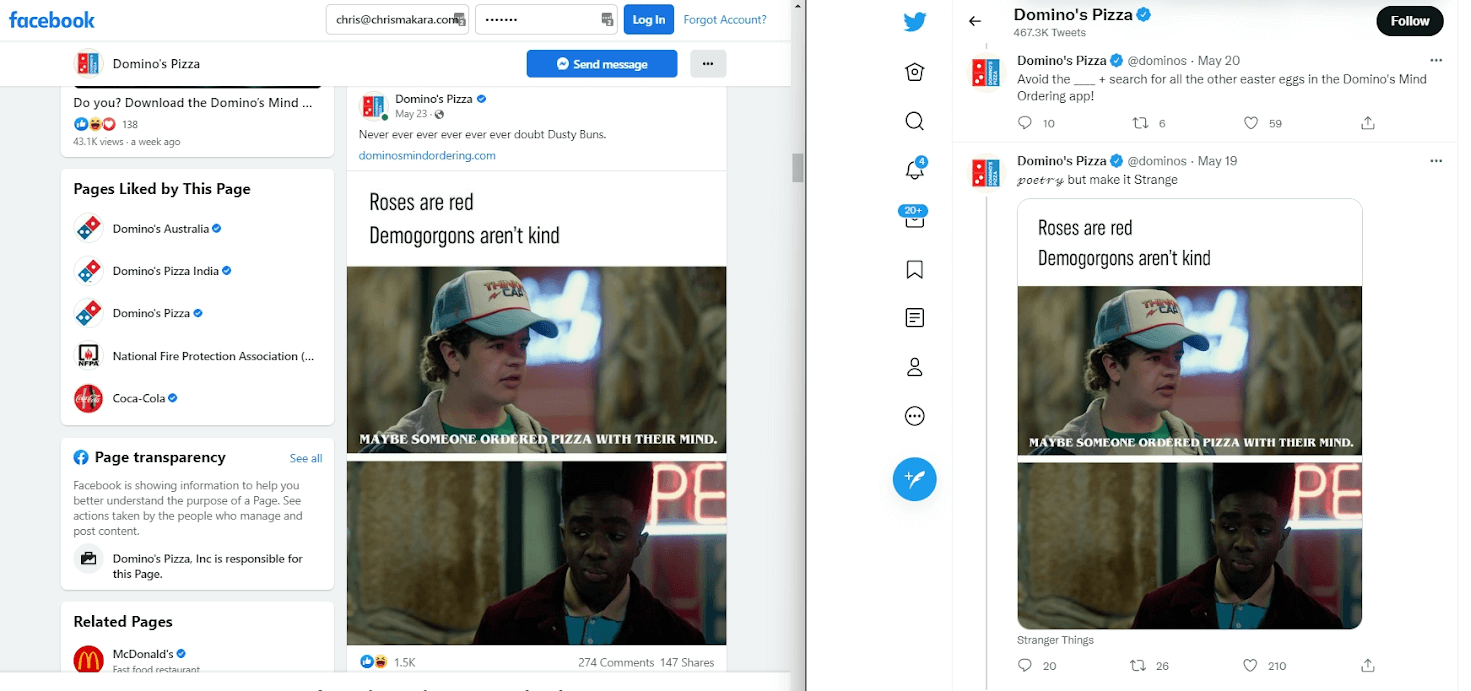Reply to the May 19 tweet
The width and height of the screenshot is (1471, 691).
1024,665
